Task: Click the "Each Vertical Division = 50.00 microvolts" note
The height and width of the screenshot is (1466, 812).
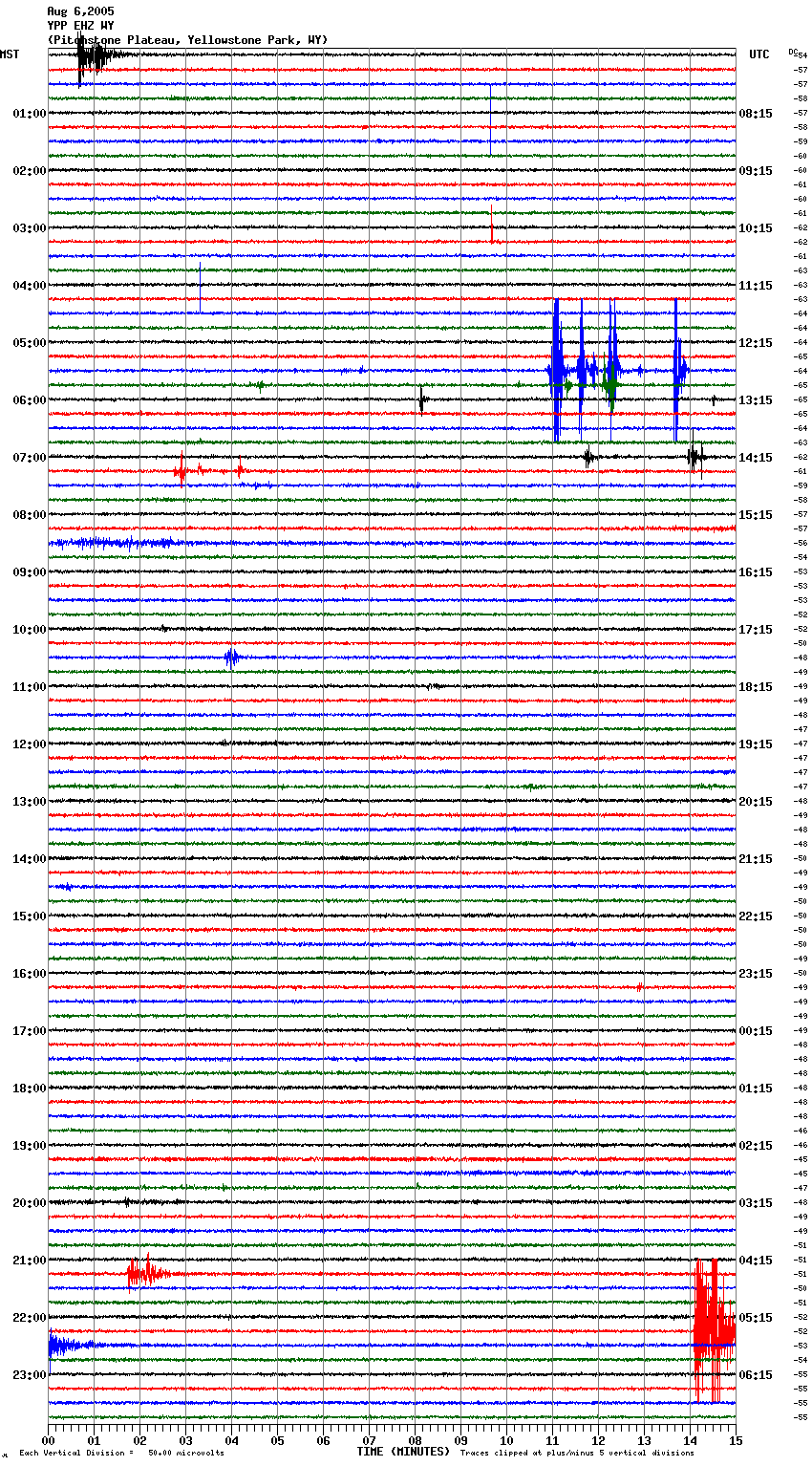Action: click(121, 1453)
